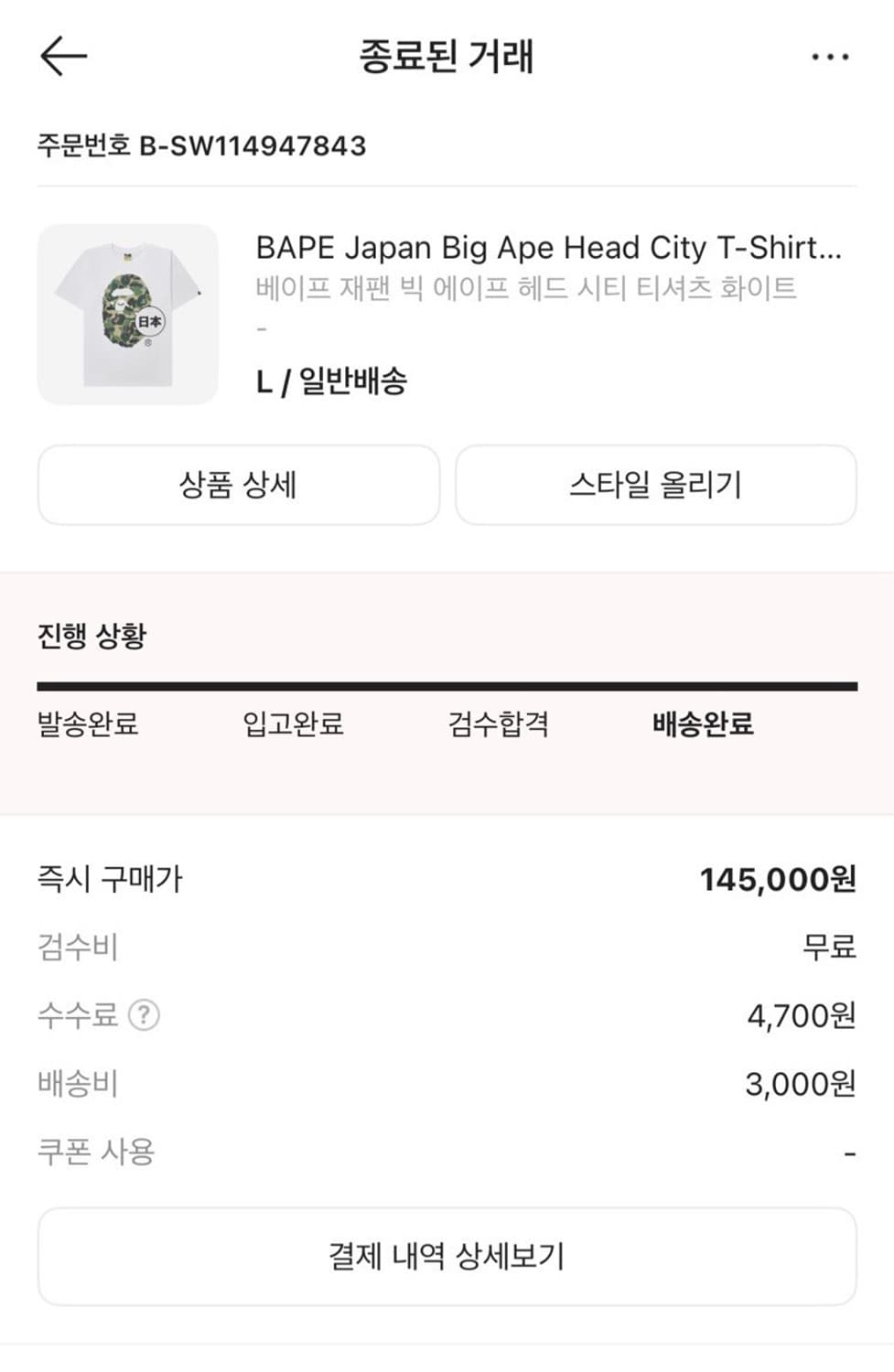
Task: Select the 입고완료 progress step
Action: pyautogui.click(x=293, y=724)
